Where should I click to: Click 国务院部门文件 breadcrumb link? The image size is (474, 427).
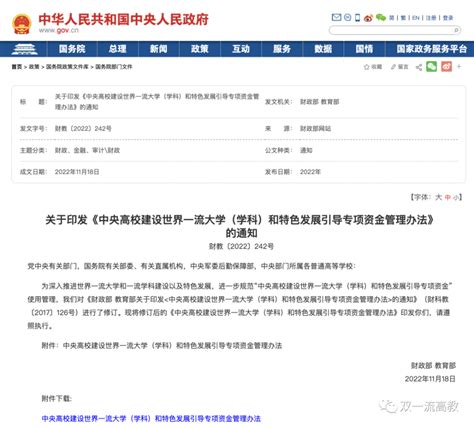(114, 67)
